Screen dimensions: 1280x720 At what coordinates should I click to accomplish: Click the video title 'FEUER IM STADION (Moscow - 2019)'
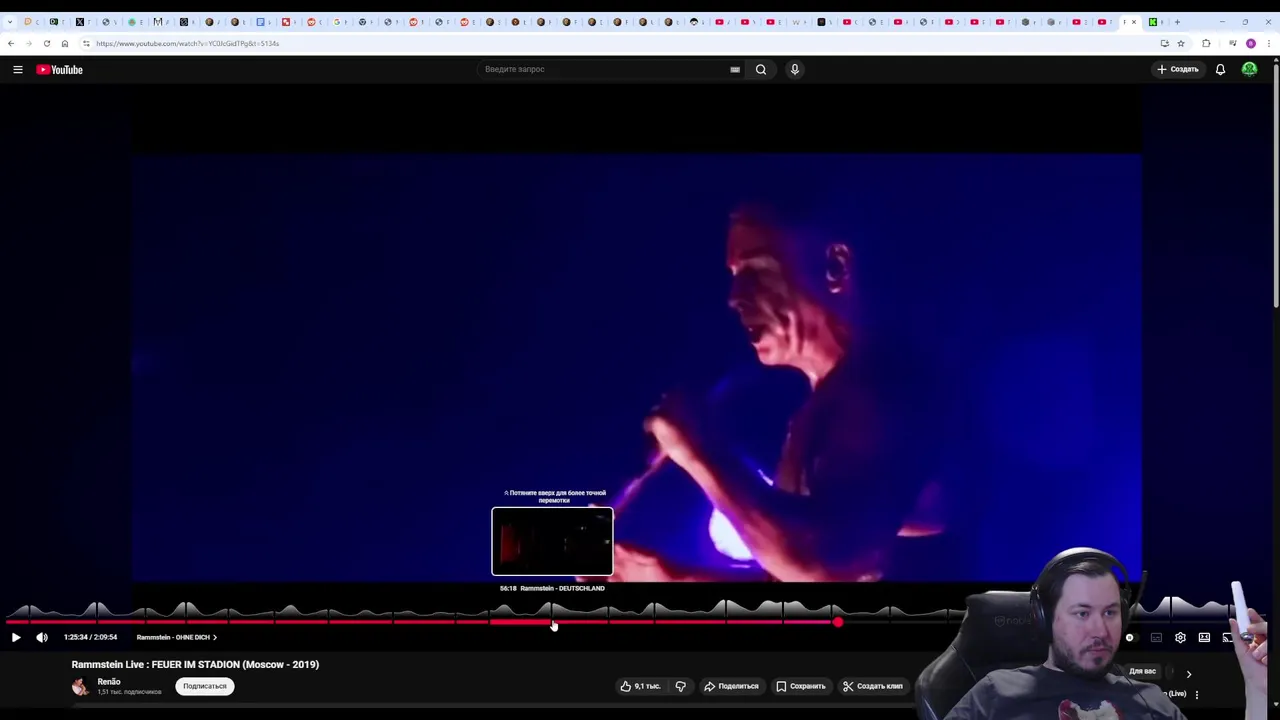tap(235, 664)
